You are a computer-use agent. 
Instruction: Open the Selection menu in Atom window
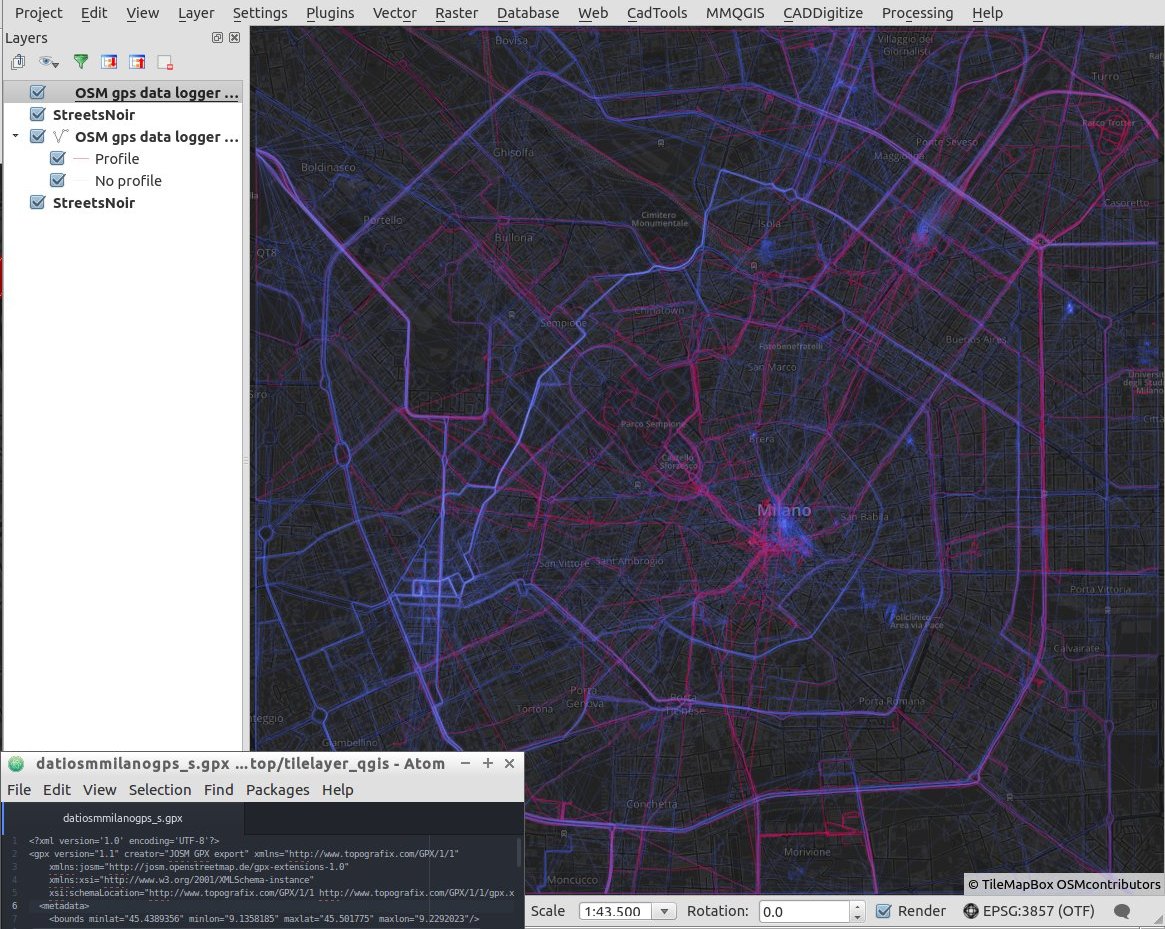160,789
